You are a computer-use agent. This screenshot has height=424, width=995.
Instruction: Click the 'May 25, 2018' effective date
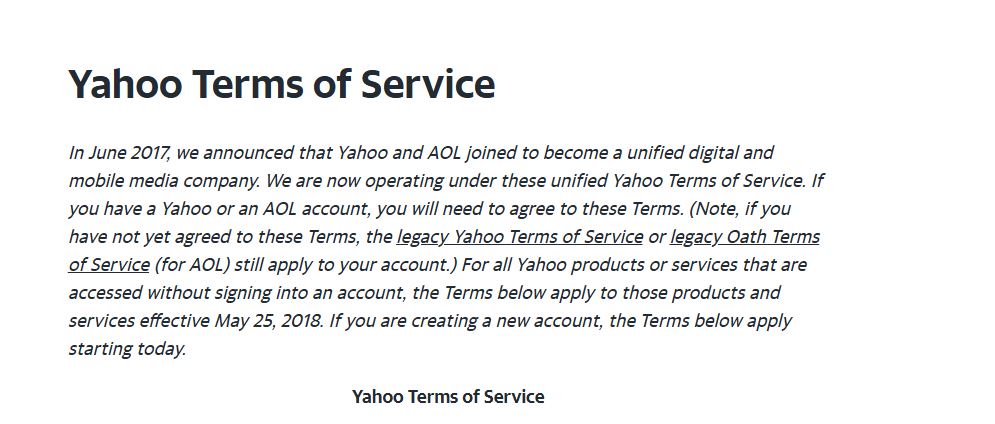click(x=269, y=321)
